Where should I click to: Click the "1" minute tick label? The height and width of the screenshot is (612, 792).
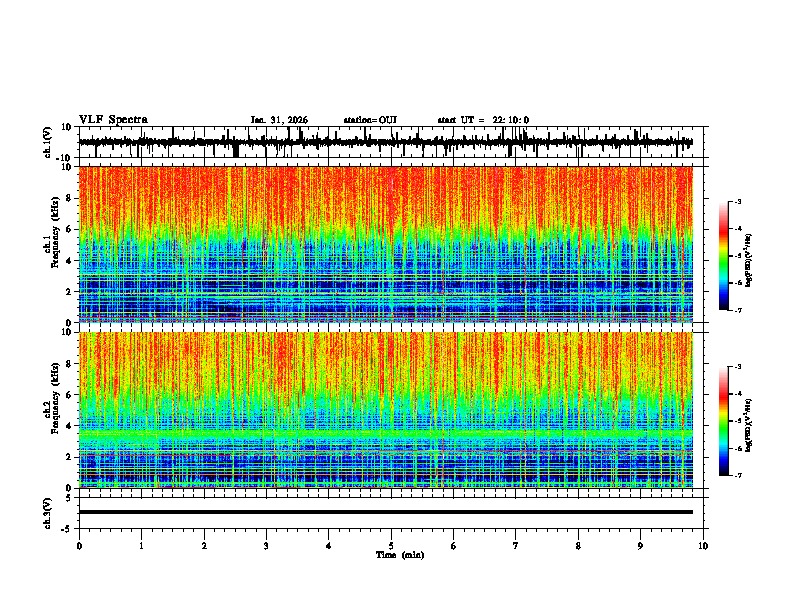click(x=141, y=546)
